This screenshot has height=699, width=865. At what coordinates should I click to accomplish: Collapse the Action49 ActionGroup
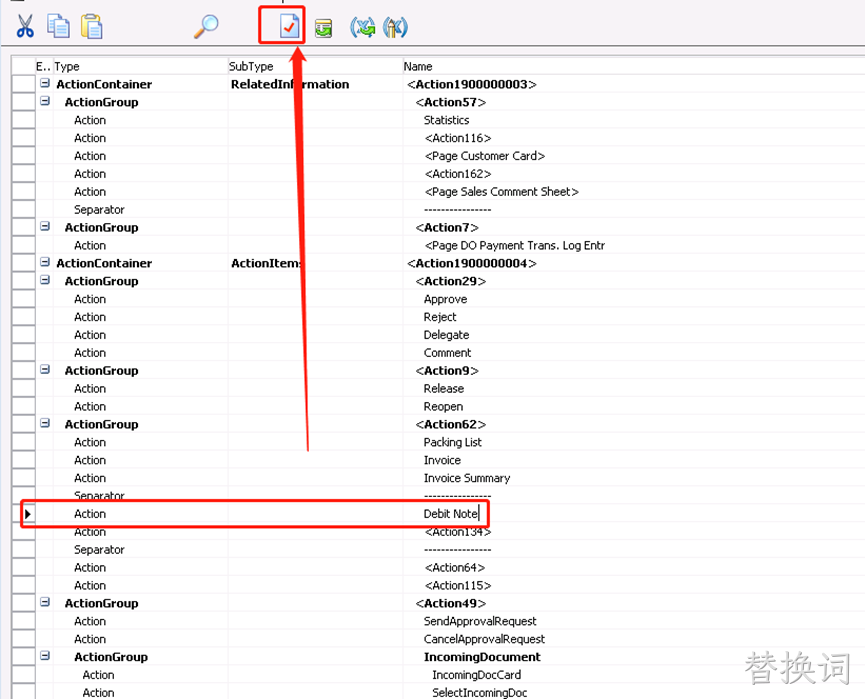tap(45, 602)
